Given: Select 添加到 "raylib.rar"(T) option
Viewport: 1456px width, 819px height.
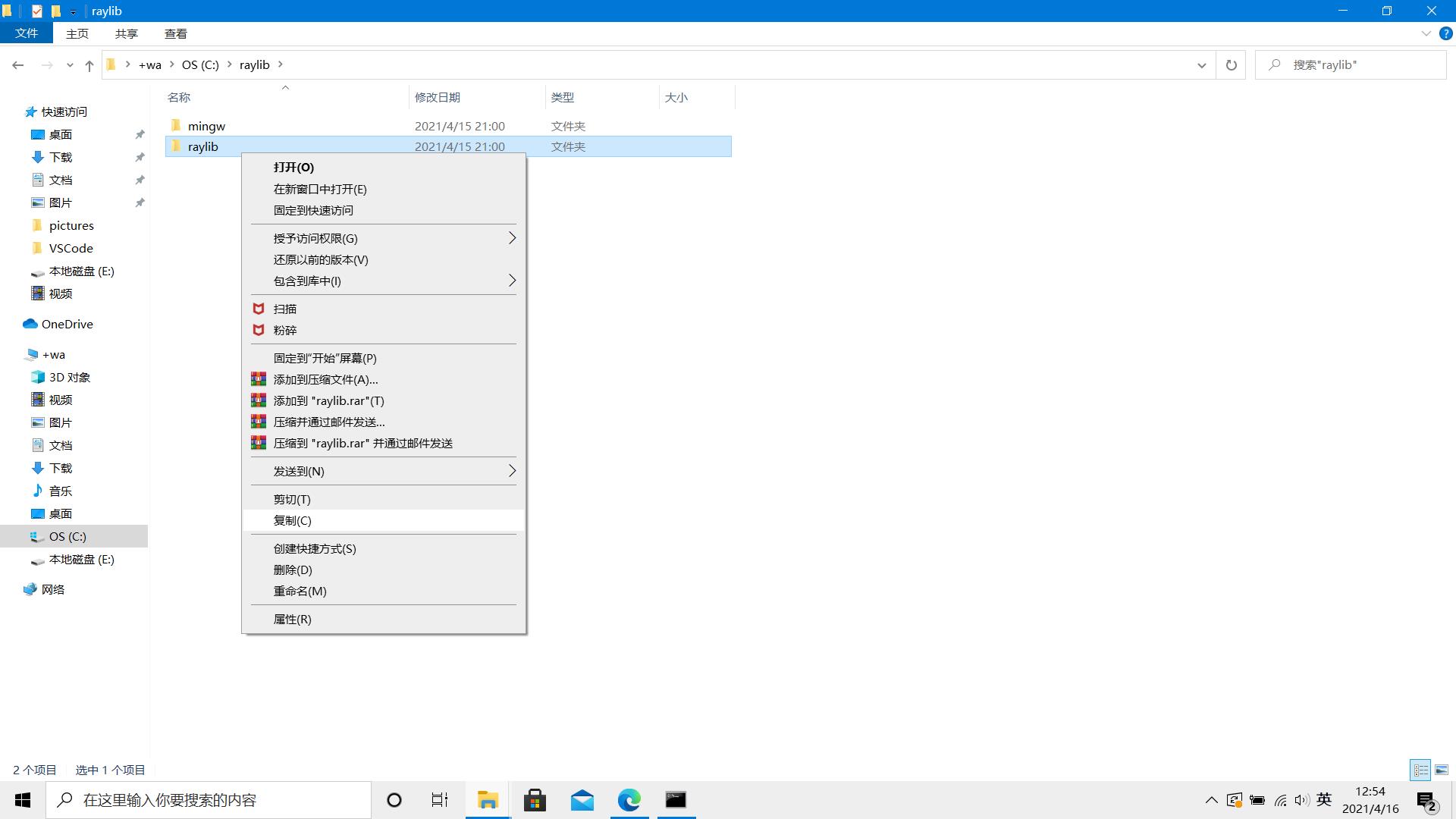Looking at the screenshot, I should click(x=328, y=400).
